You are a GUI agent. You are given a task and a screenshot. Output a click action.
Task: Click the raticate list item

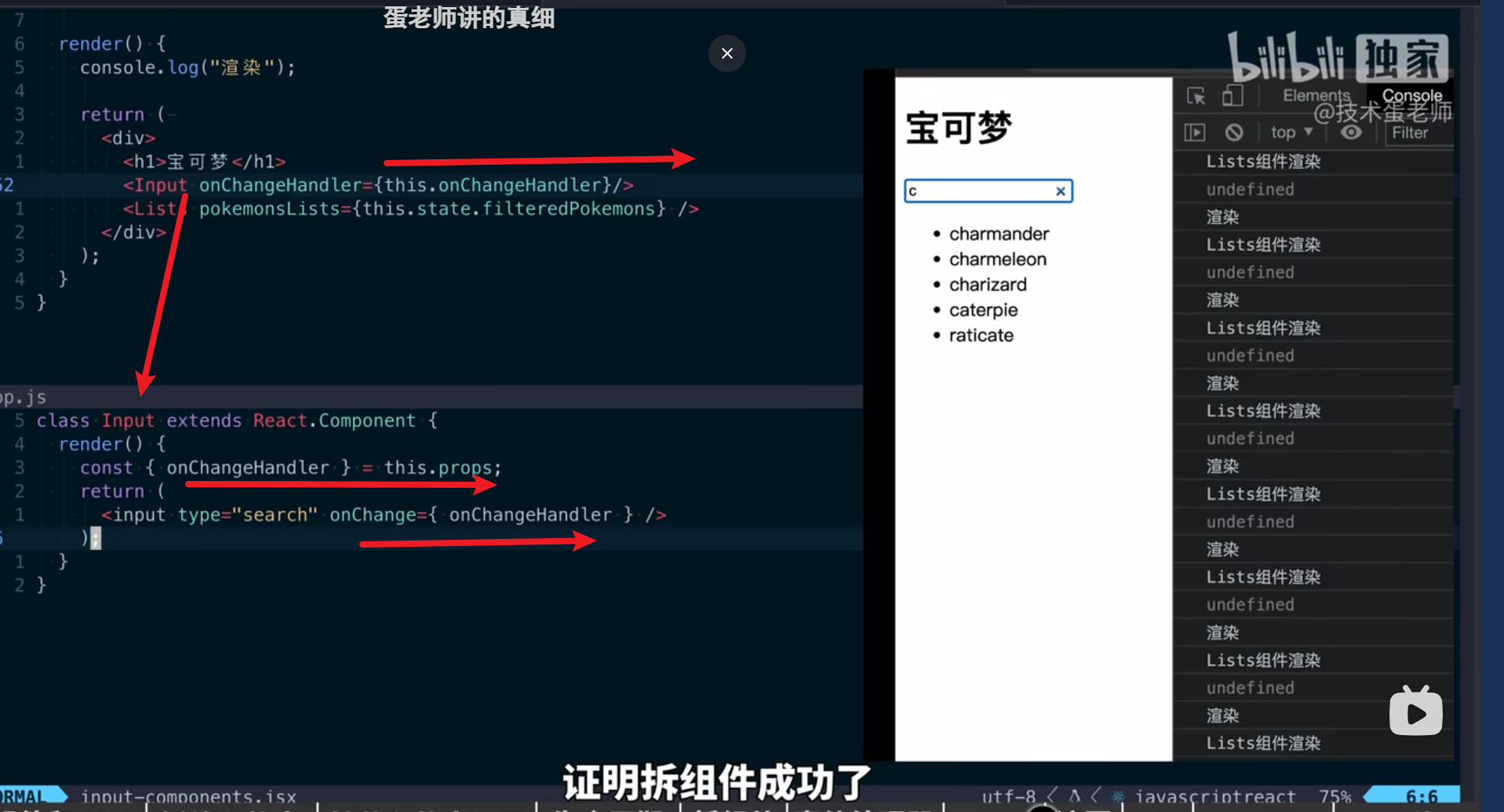click(981, 335)
